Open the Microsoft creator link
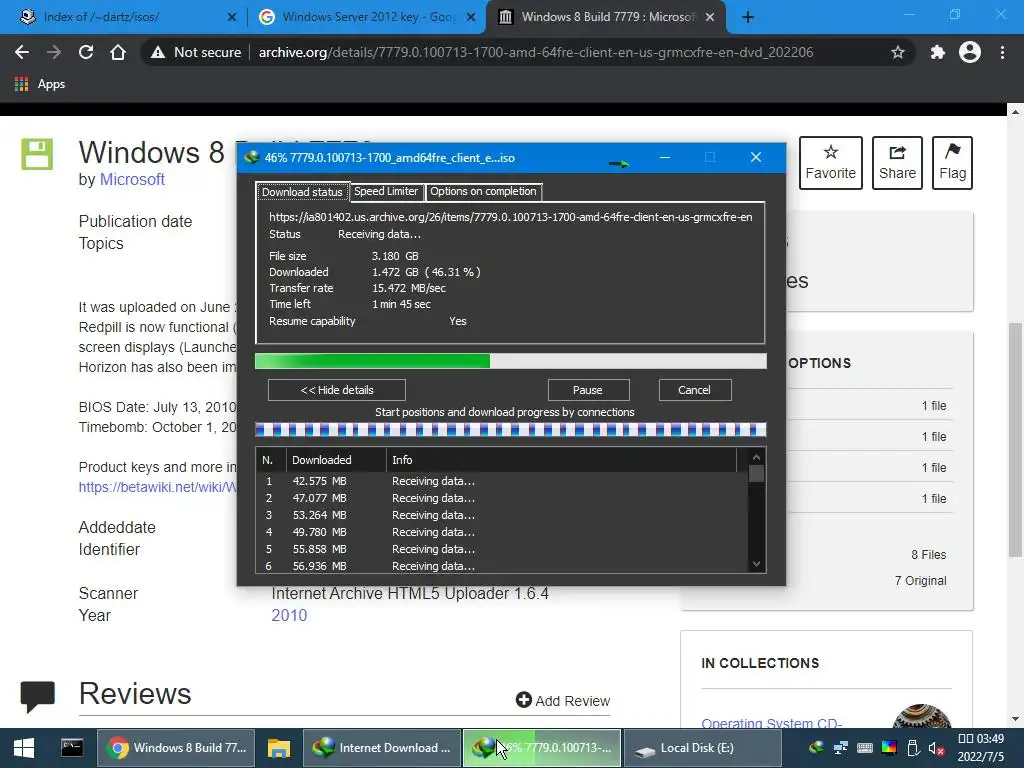This screenshot has width=1024, height=768. 132,180
